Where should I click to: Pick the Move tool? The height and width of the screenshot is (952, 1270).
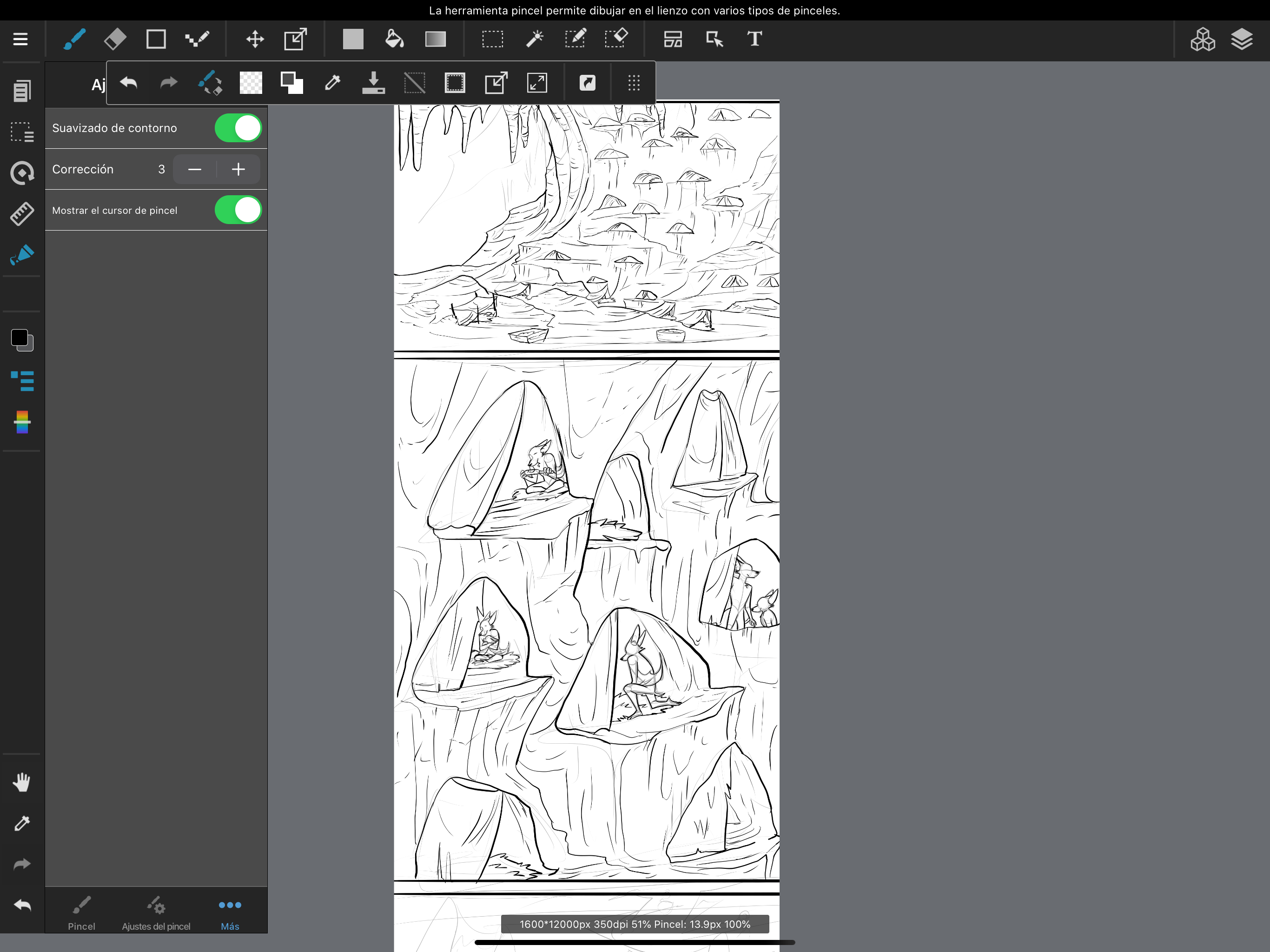[x=254, y=39]
